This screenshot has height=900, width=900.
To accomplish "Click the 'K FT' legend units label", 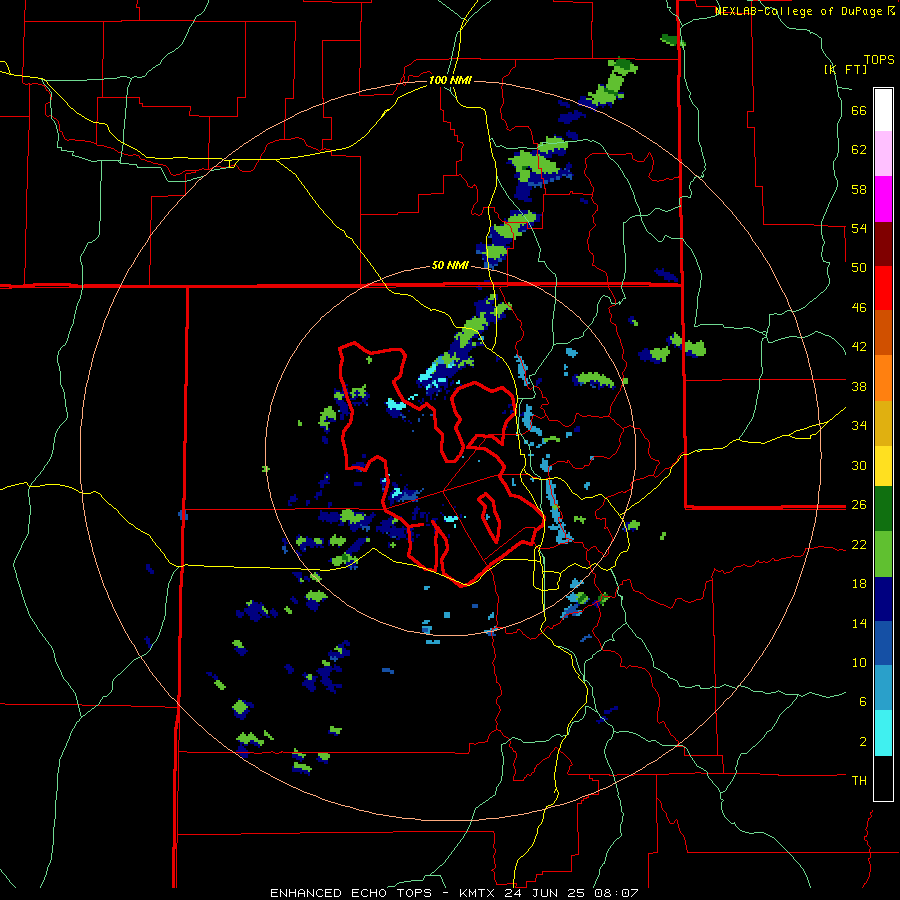I will (x=846, y=69).
